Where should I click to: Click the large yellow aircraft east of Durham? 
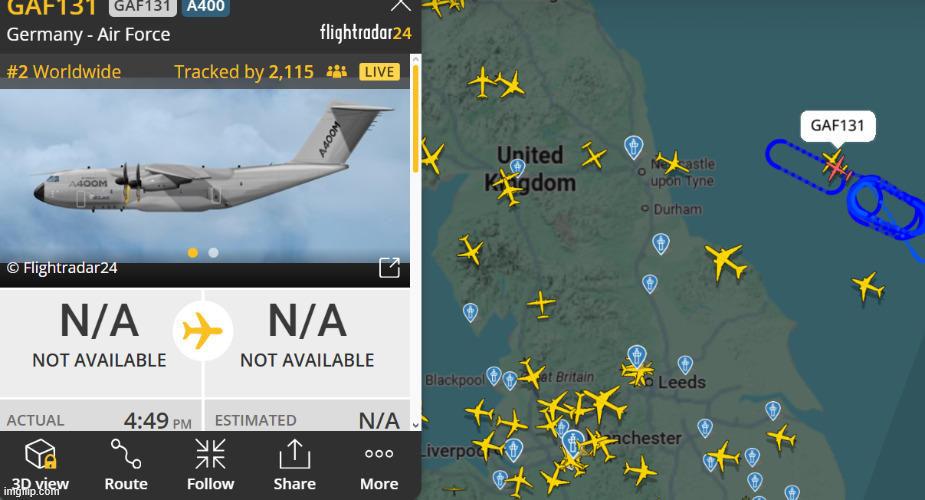click(x=726, y=261)
